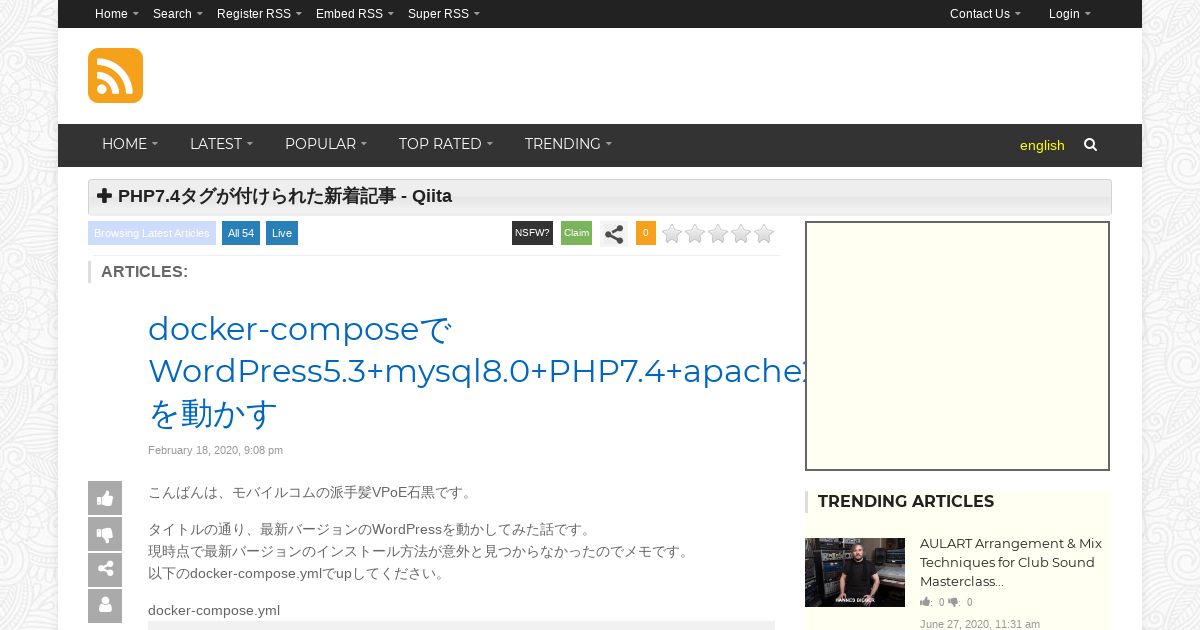Viewport: 1200px width, 630px height.
Task: Expand the Super RSS menu
Action: pyautogui.click(x=444, y=14)
